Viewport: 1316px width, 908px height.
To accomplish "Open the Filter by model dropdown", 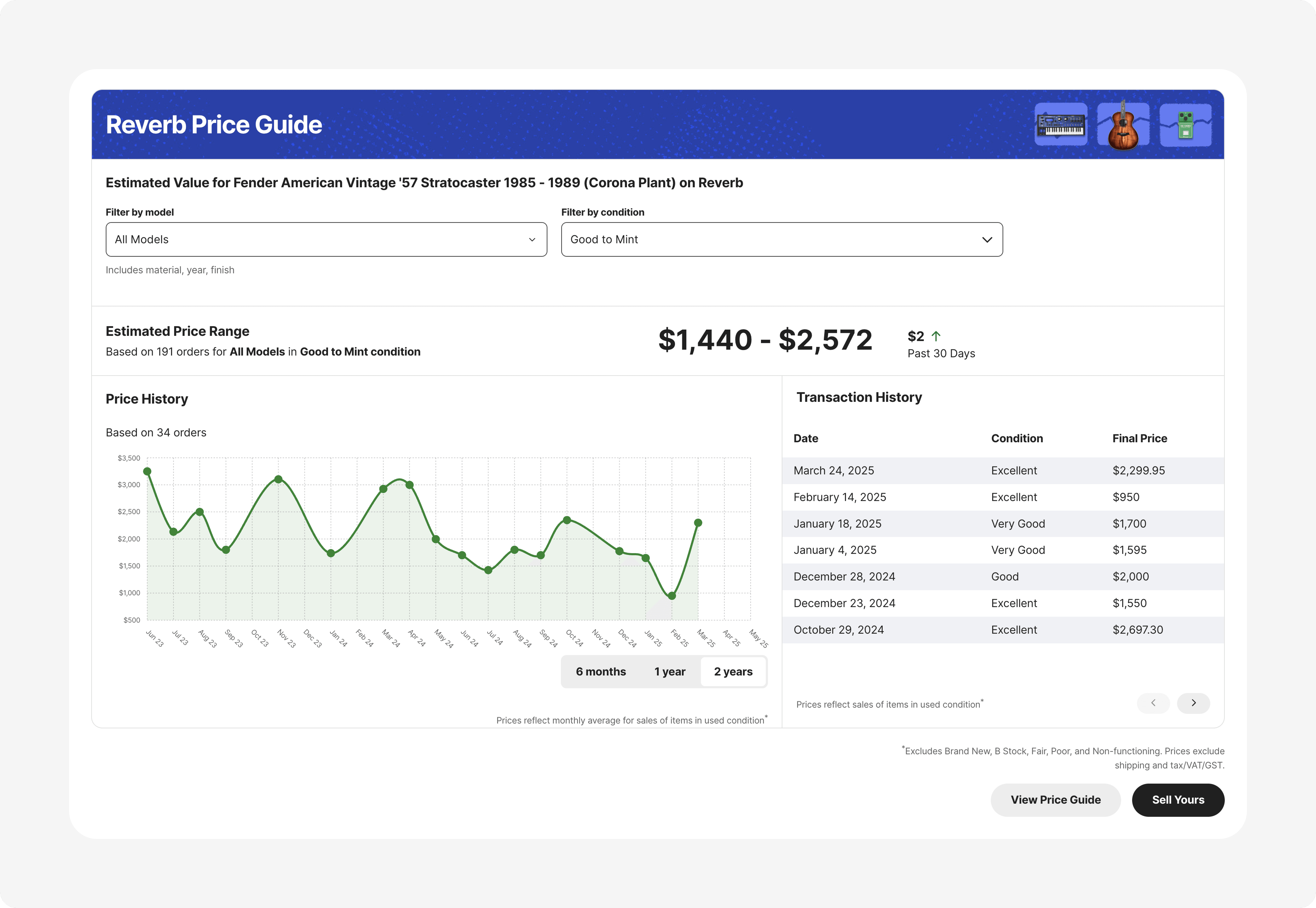I will [326, 239].
